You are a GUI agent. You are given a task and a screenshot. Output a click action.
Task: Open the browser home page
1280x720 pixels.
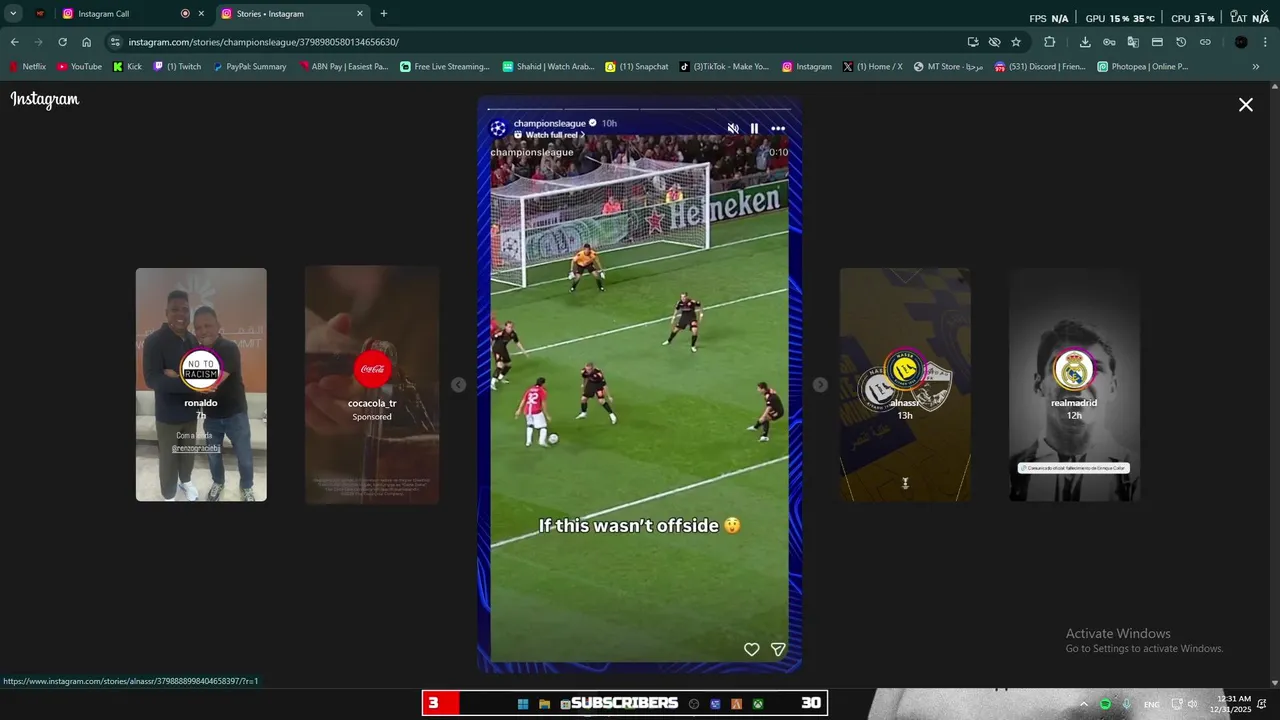pos(86,42)
